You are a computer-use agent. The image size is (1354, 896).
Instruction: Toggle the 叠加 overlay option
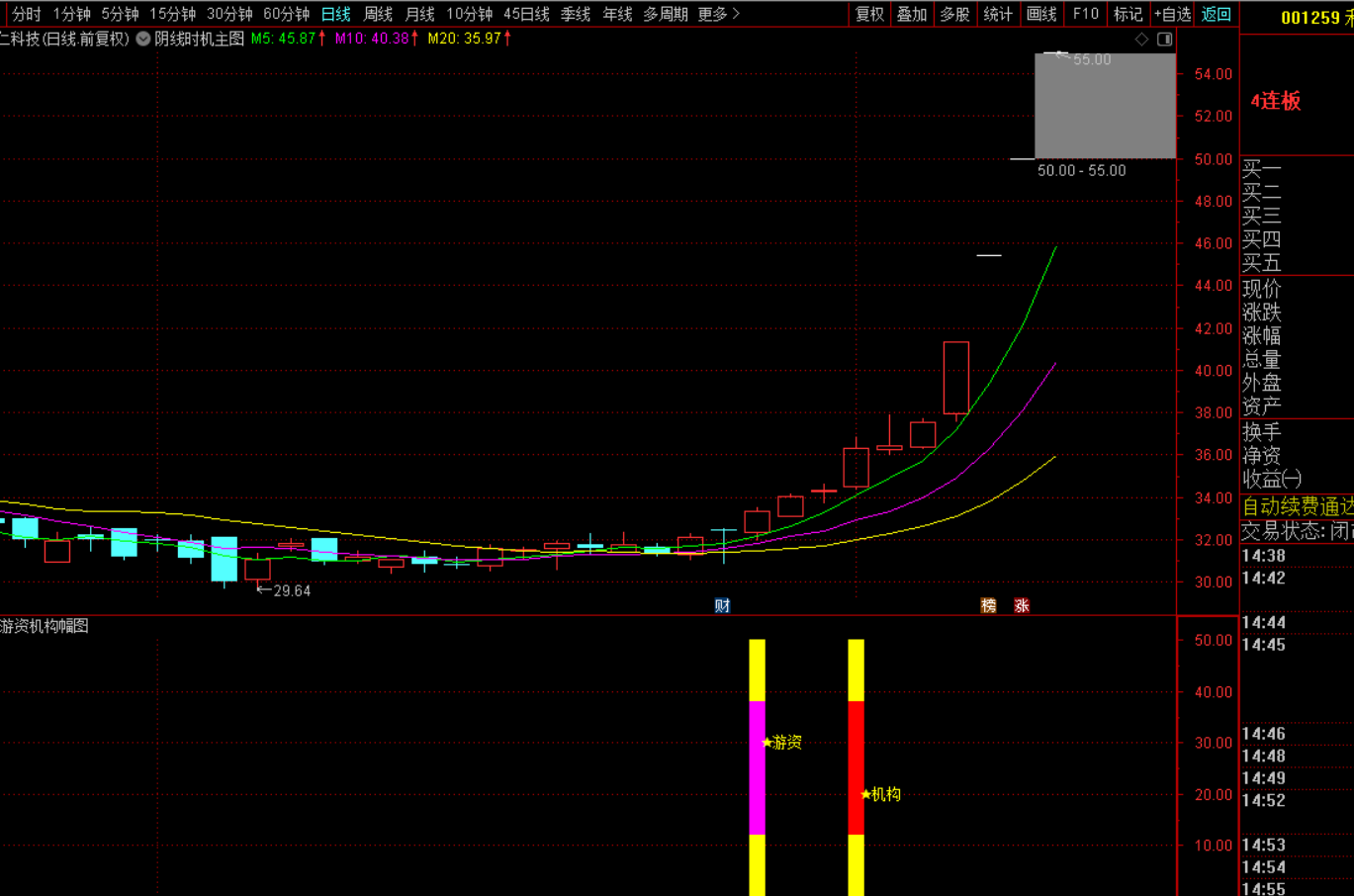[912, 14]
